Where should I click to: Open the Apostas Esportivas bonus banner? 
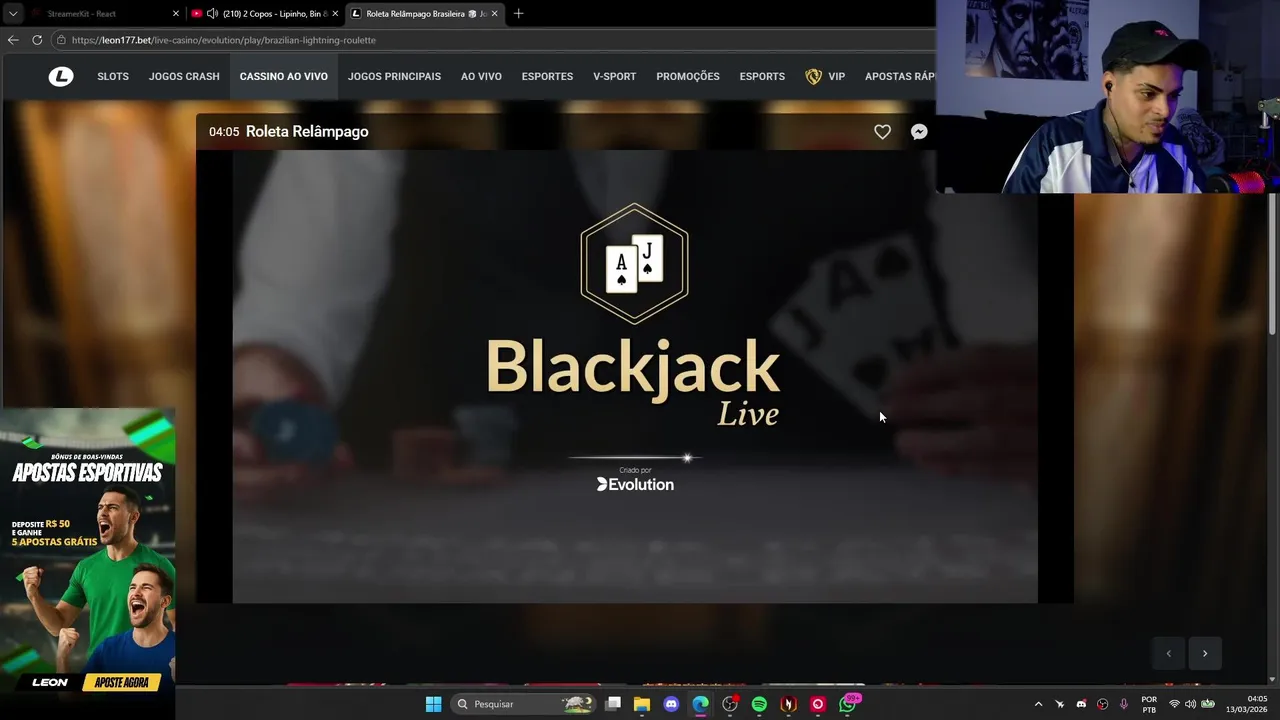(x=88, y=551)
